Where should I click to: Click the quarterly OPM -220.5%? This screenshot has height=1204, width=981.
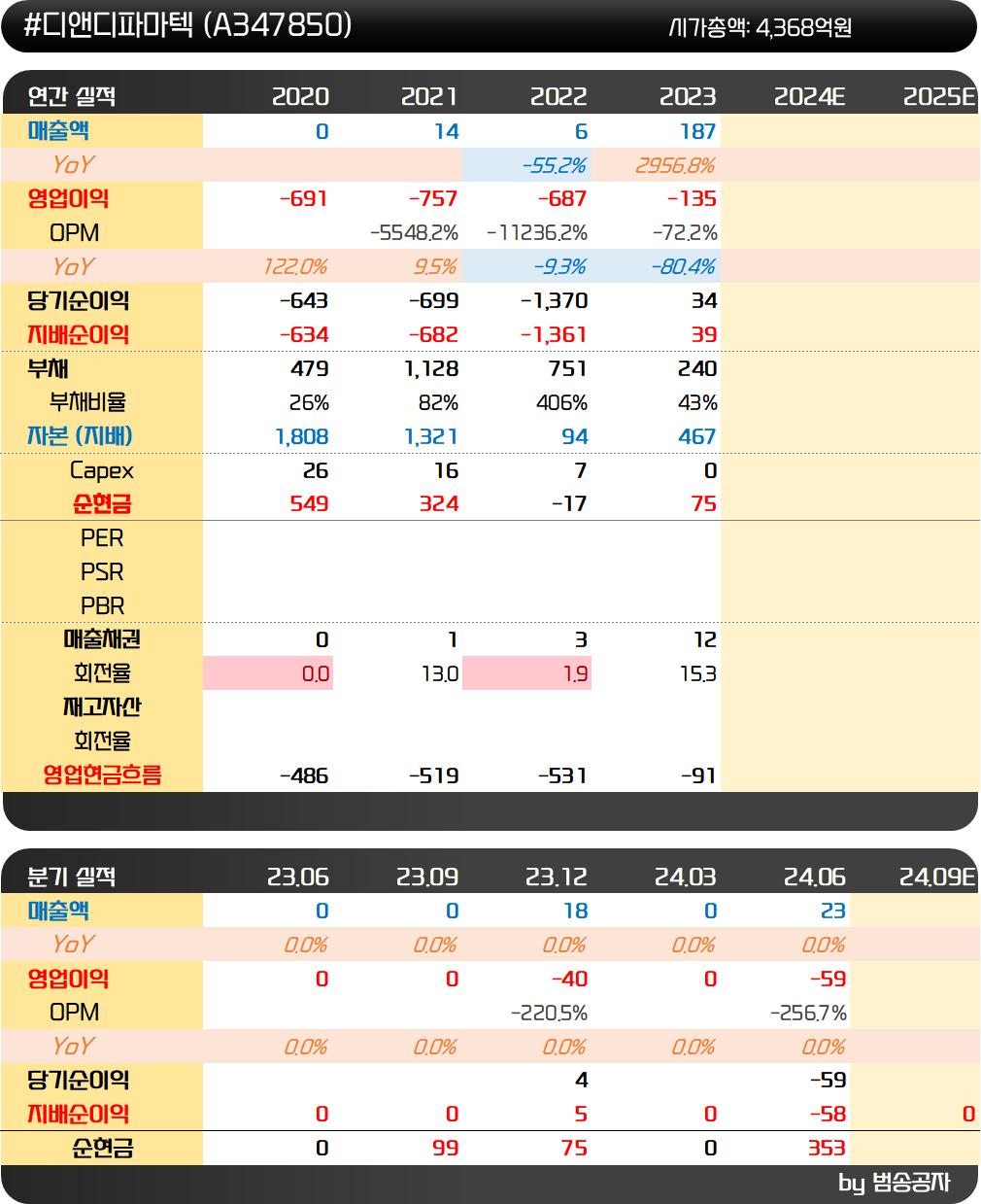549,1014
